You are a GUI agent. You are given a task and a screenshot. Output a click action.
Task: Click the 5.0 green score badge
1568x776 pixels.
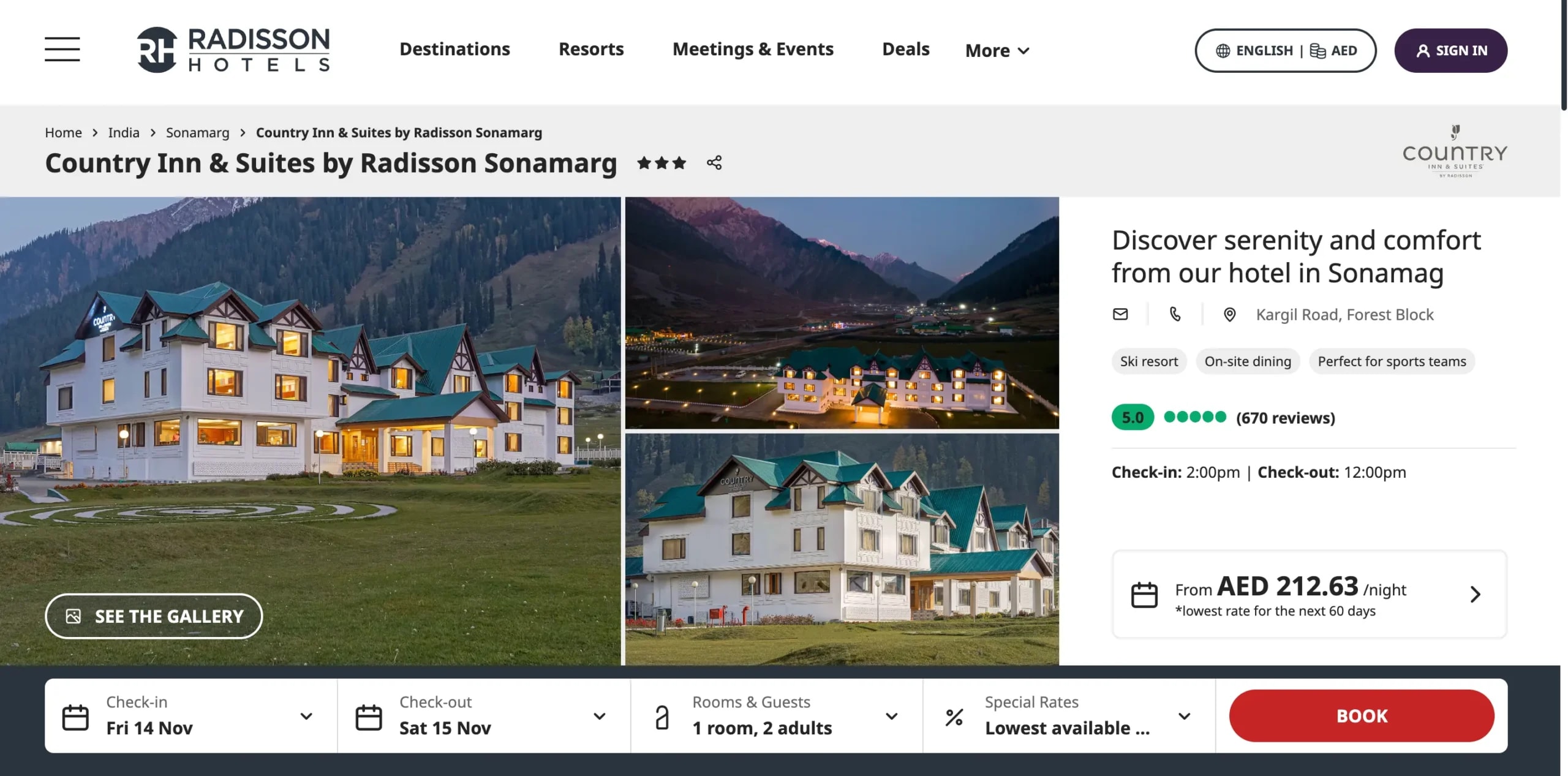click(1133, 418)
